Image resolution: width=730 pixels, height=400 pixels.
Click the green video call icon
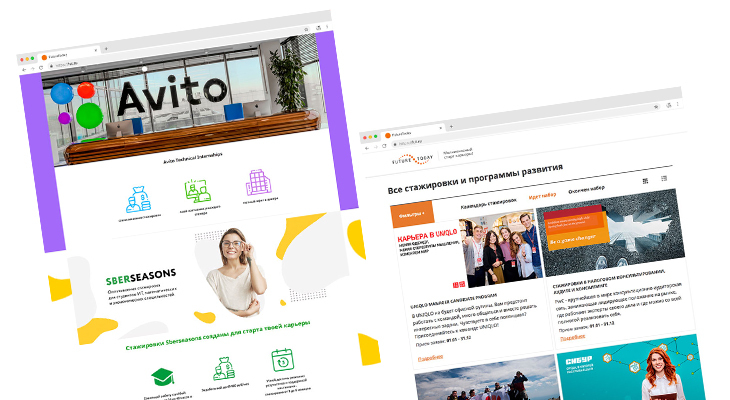point(197,190)
